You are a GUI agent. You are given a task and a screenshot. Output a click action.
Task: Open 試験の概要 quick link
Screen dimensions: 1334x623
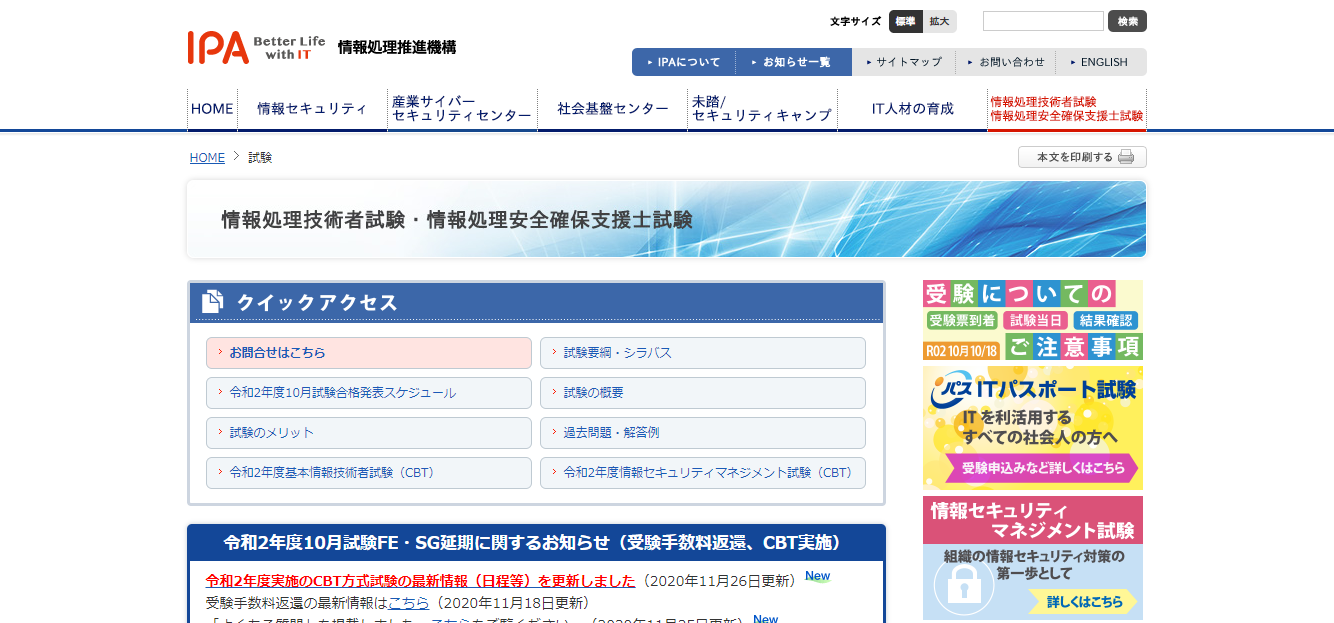pyautogui.click(x=703, y=393)
